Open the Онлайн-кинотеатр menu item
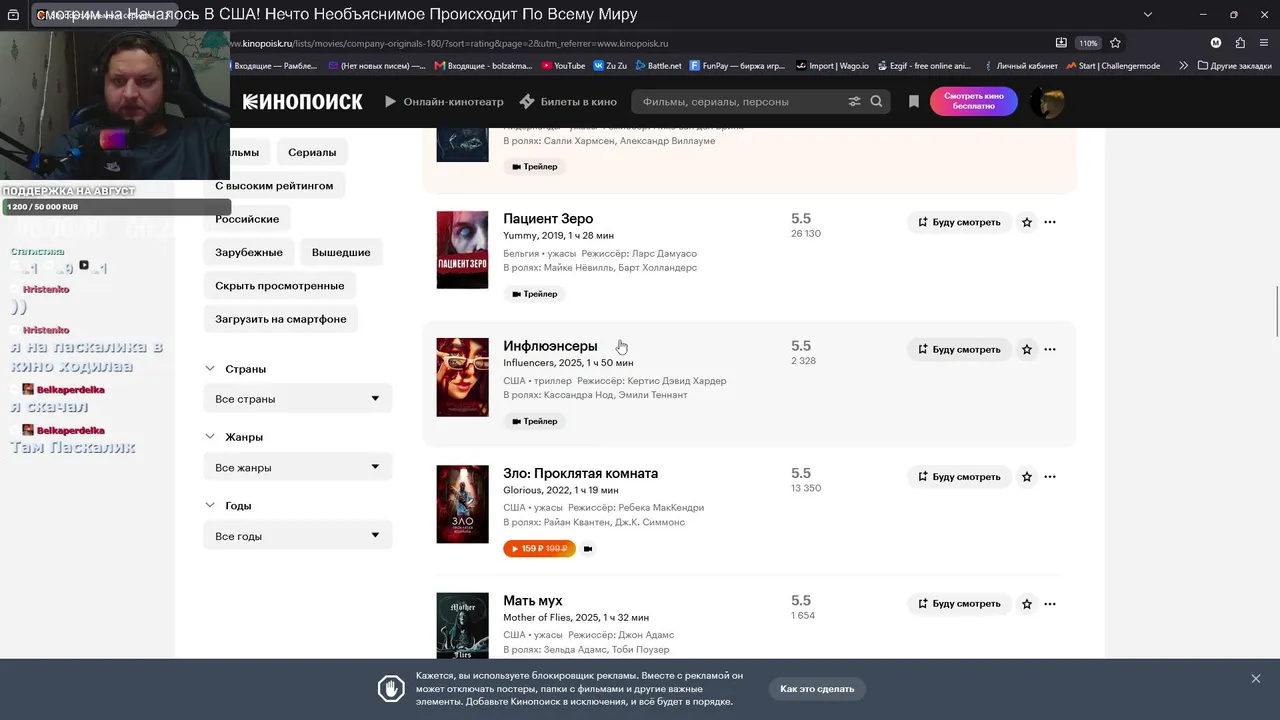The height and width of the screenshot is (720, 1280). point(444,102)
